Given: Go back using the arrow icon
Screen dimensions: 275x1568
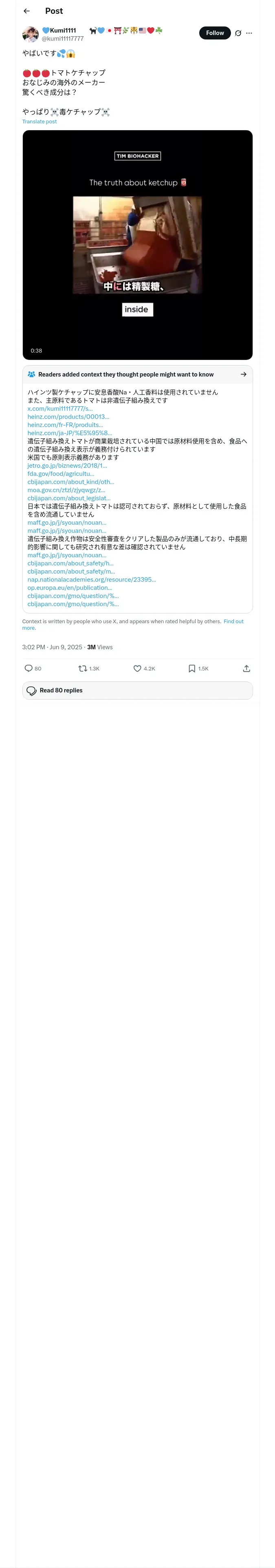Looking at the screenshot, I should [26, 11].
